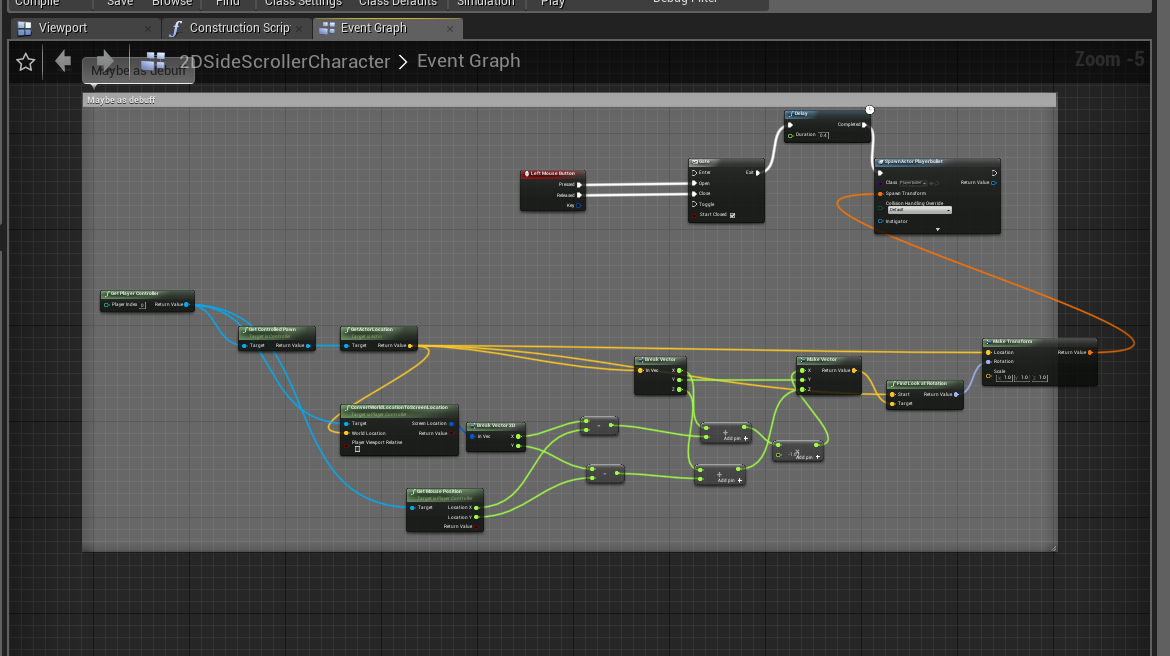Enable the Player Viewport Relative checkbox

click(x=357, y=449)
